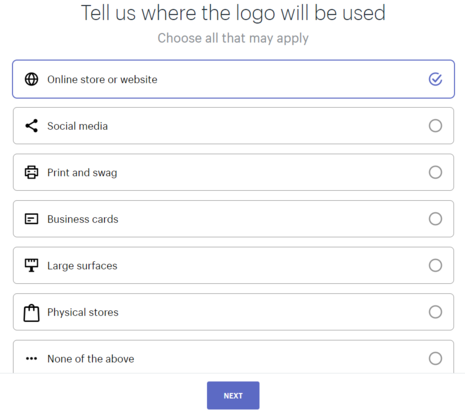Uncheck the Online store or website checkmark
This screenshot has height=412, width=465.
pyautogui.click(x=435, y=79)
